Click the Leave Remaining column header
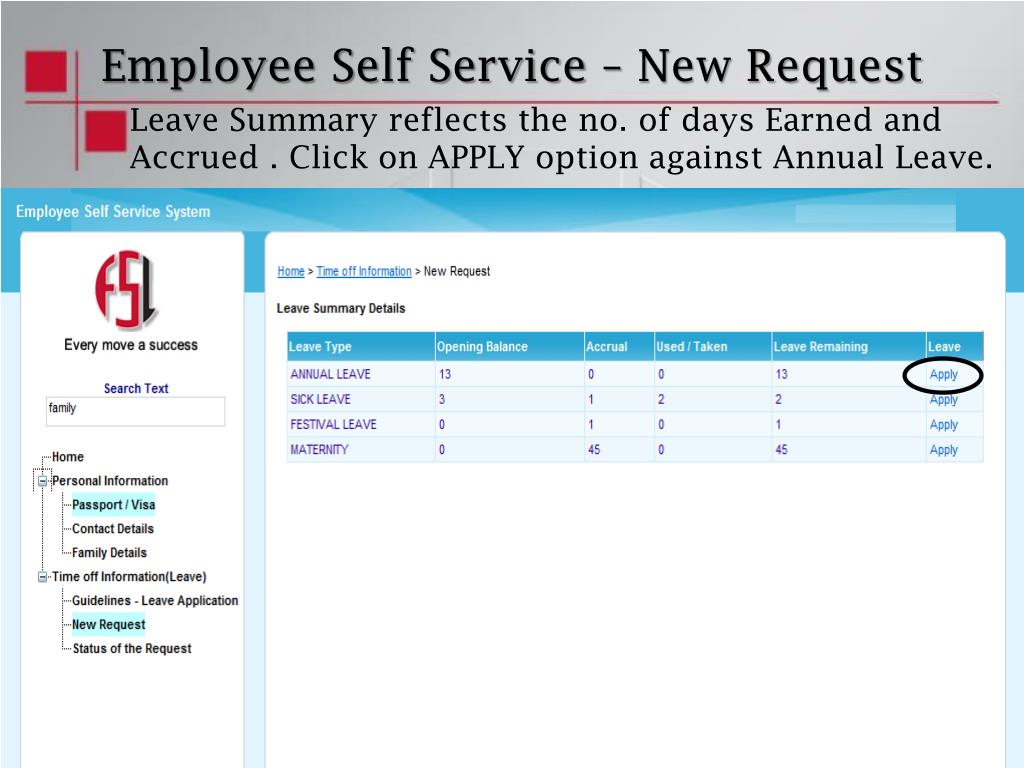This screenshot has width=1024, height=768. [x=848, y=347]
